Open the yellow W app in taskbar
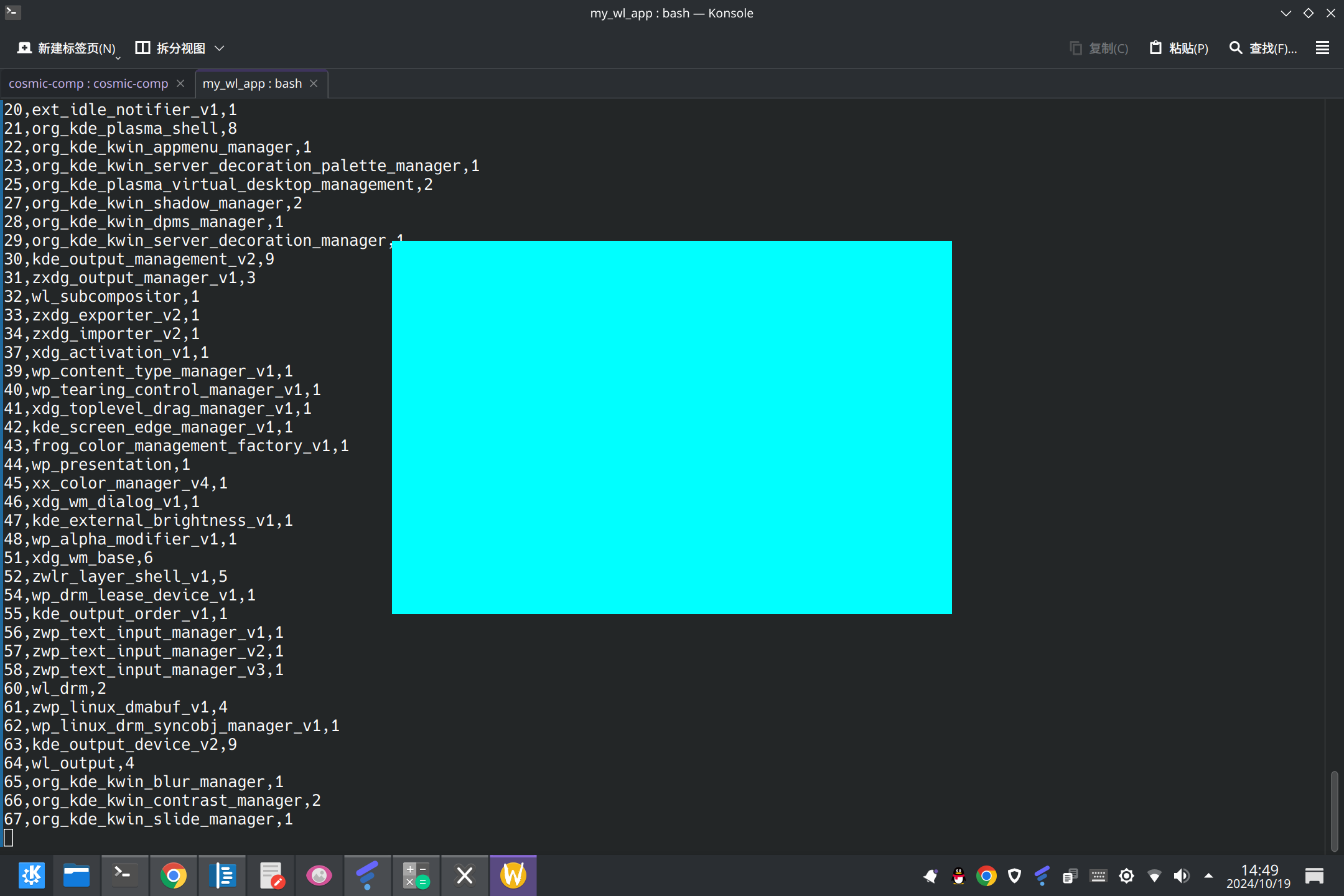Screen dimensions: 1344x896 click(x=513, y=875)
